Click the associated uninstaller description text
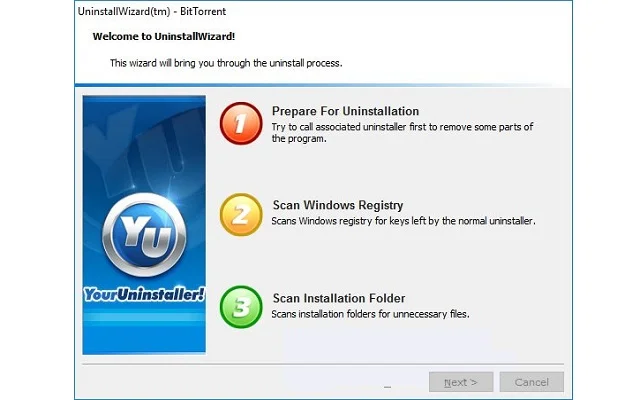Screen dimensions: 640x400 [402, 133]
